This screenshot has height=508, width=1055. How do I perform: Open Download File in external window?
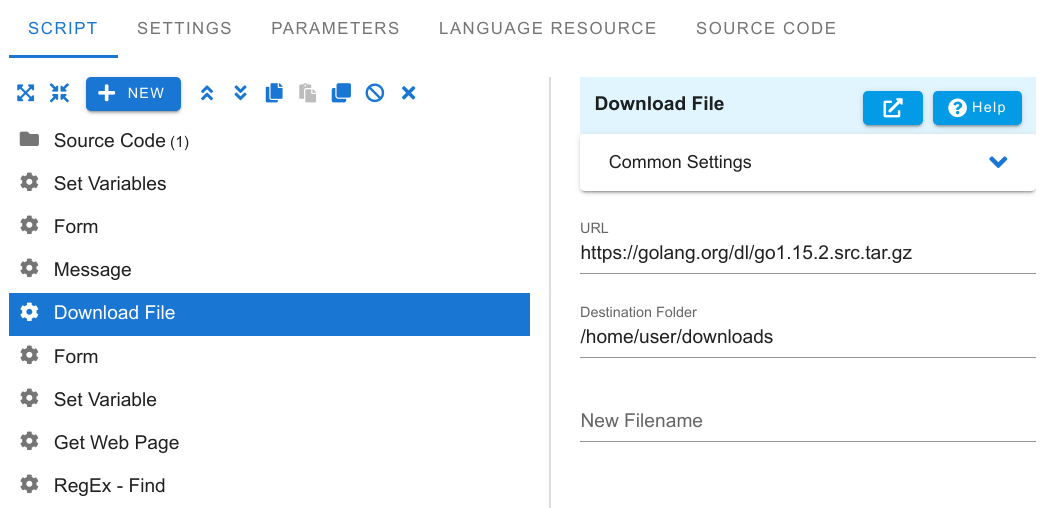pos(892,108)
